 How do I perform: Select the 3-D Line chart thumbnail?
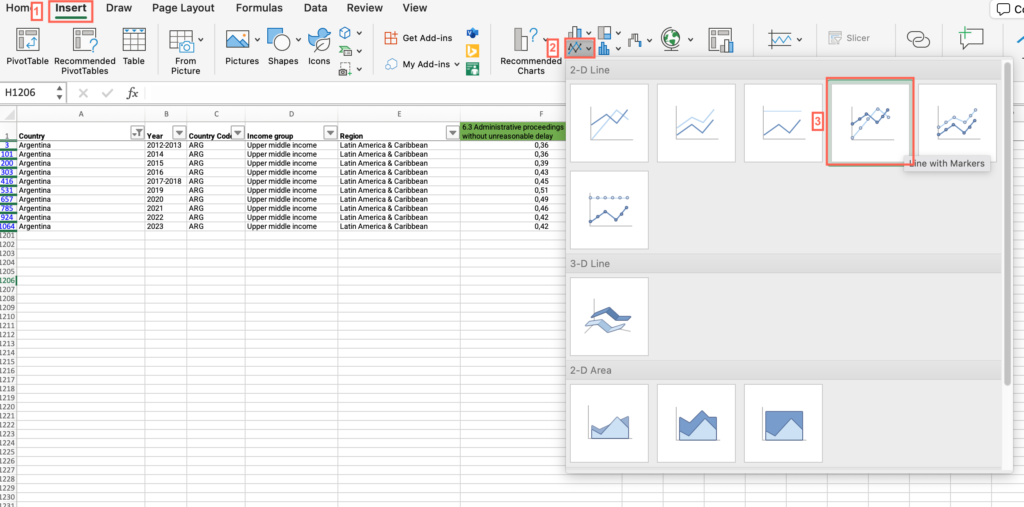(x=609, y=316)
